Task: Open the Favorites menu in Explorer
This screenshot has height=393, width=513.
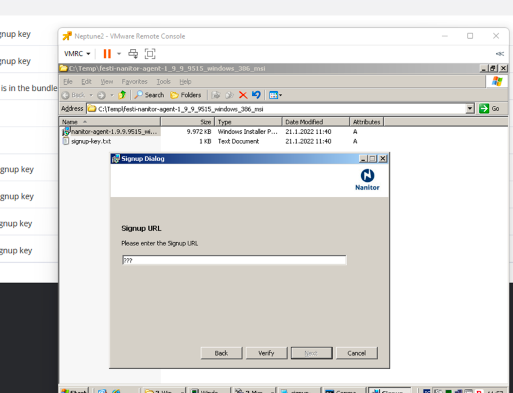Action: tap(134, 81)
